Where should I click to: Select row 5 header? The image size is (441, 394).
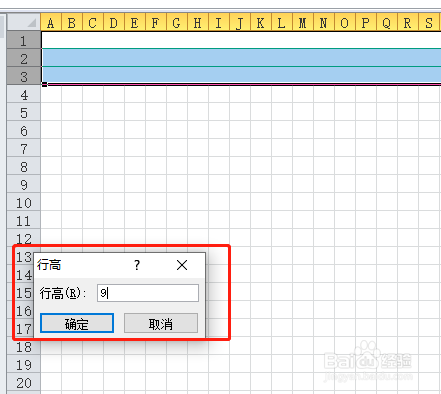pos(24,113)
